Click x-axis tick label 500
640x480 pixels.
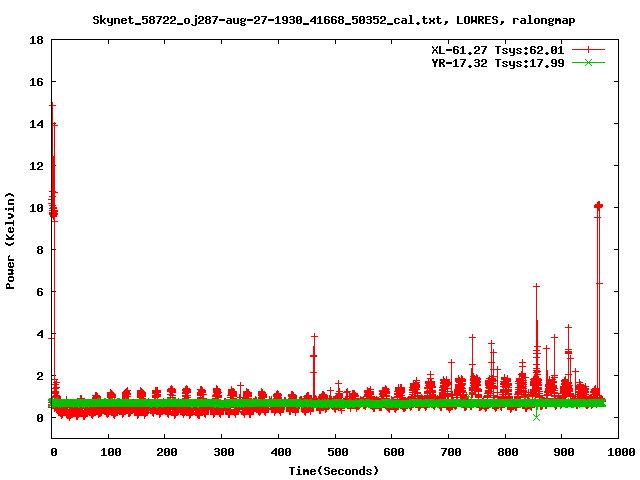point(338,452)
